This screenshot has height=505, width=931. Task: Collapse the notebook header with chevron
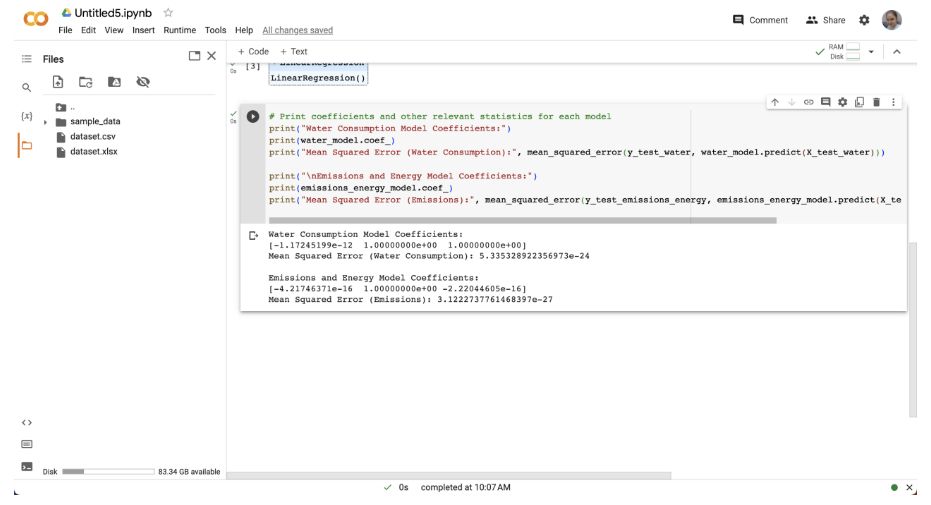click(x=897, y=52)
